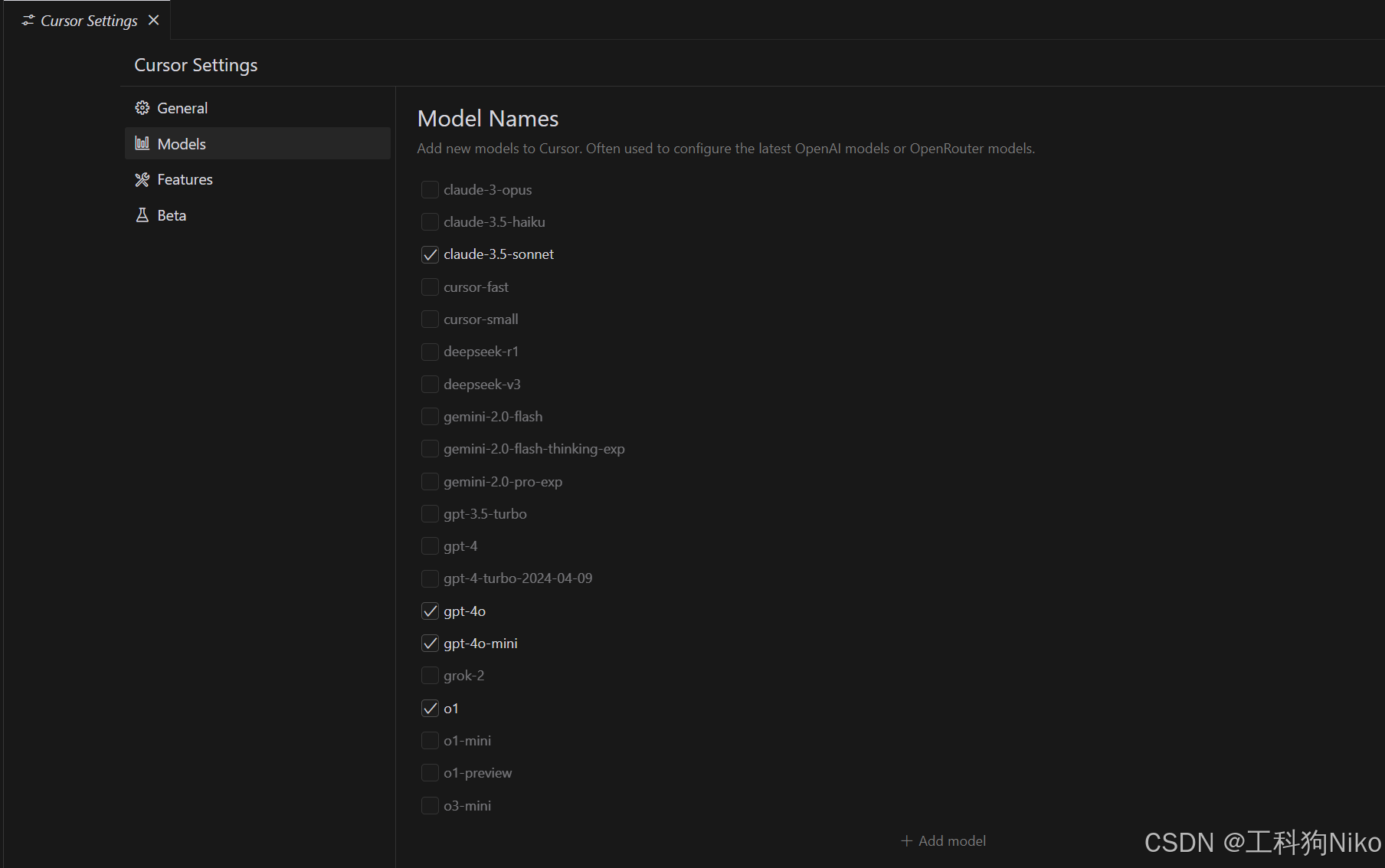Viewport: 1385px width, 868px height.
Task: Click the claude-3.5-sonnet model name
Action: click(x=499, y=254)
